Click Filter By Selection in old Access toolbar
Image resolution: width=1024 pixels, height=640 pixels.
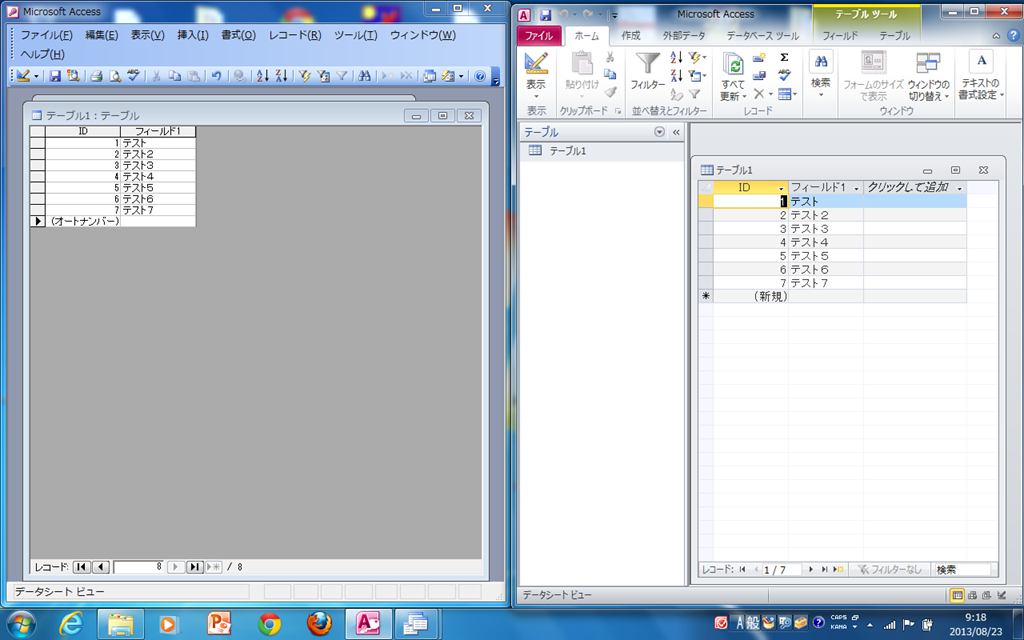pos(304,76)
